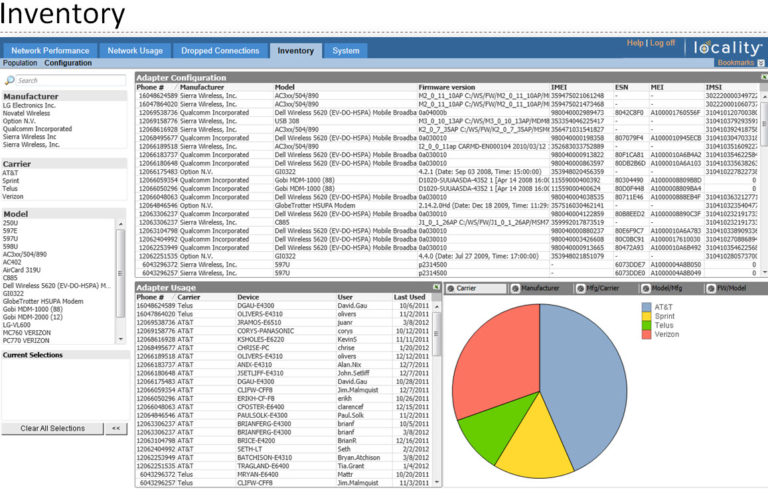Sort Adapter Usage by User column

[x=345, y=297]
